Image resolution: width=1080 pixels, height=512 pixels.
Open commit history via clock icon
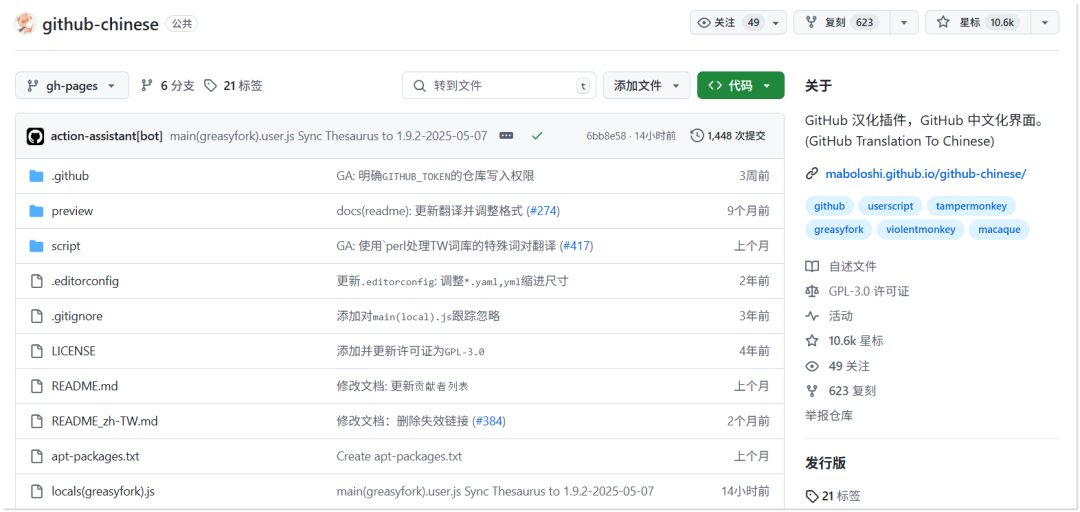(697, 135)
